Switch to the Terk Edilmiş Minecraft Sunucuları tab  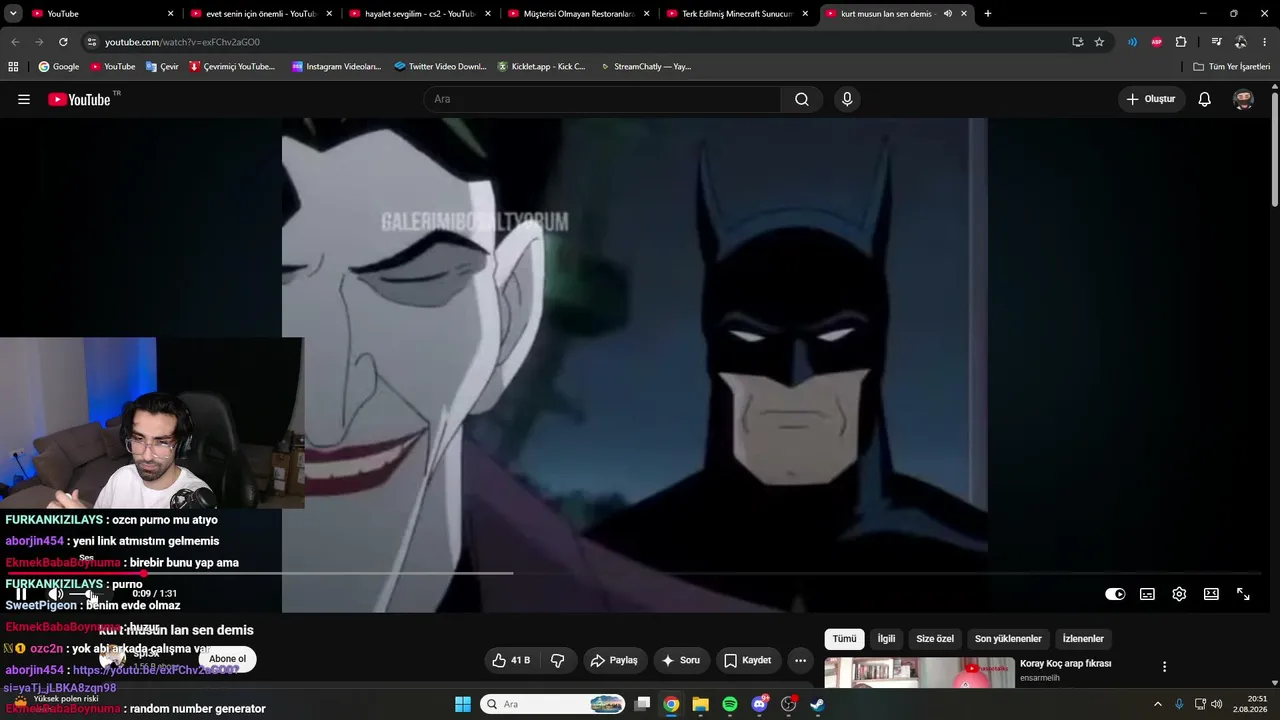tap(737, 14)
